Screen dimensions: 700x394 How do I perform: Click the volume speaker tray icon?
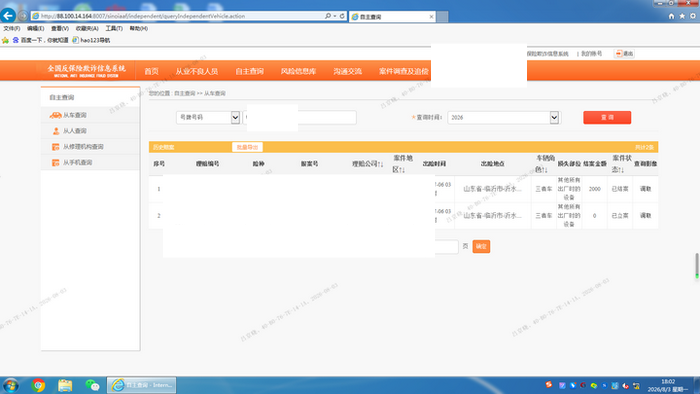click(625, 386)
